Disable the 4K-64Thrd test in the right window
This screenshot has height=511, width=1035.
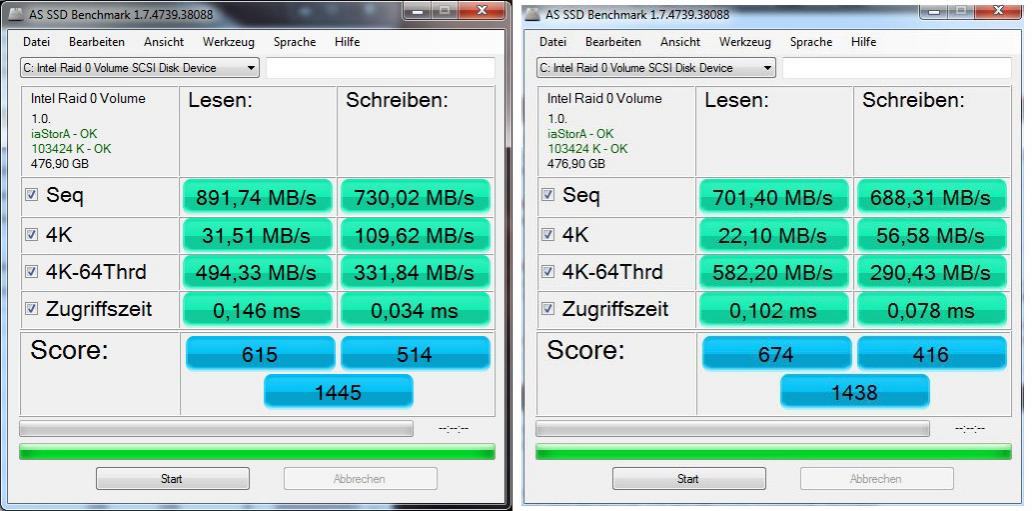click(x=548, y=272)
